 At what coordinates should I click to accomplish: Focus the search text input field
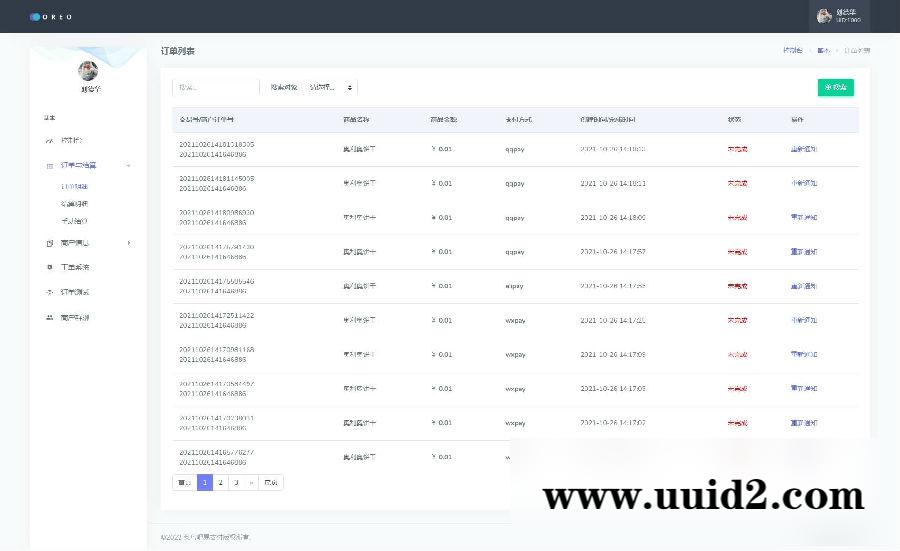[216, 87]
